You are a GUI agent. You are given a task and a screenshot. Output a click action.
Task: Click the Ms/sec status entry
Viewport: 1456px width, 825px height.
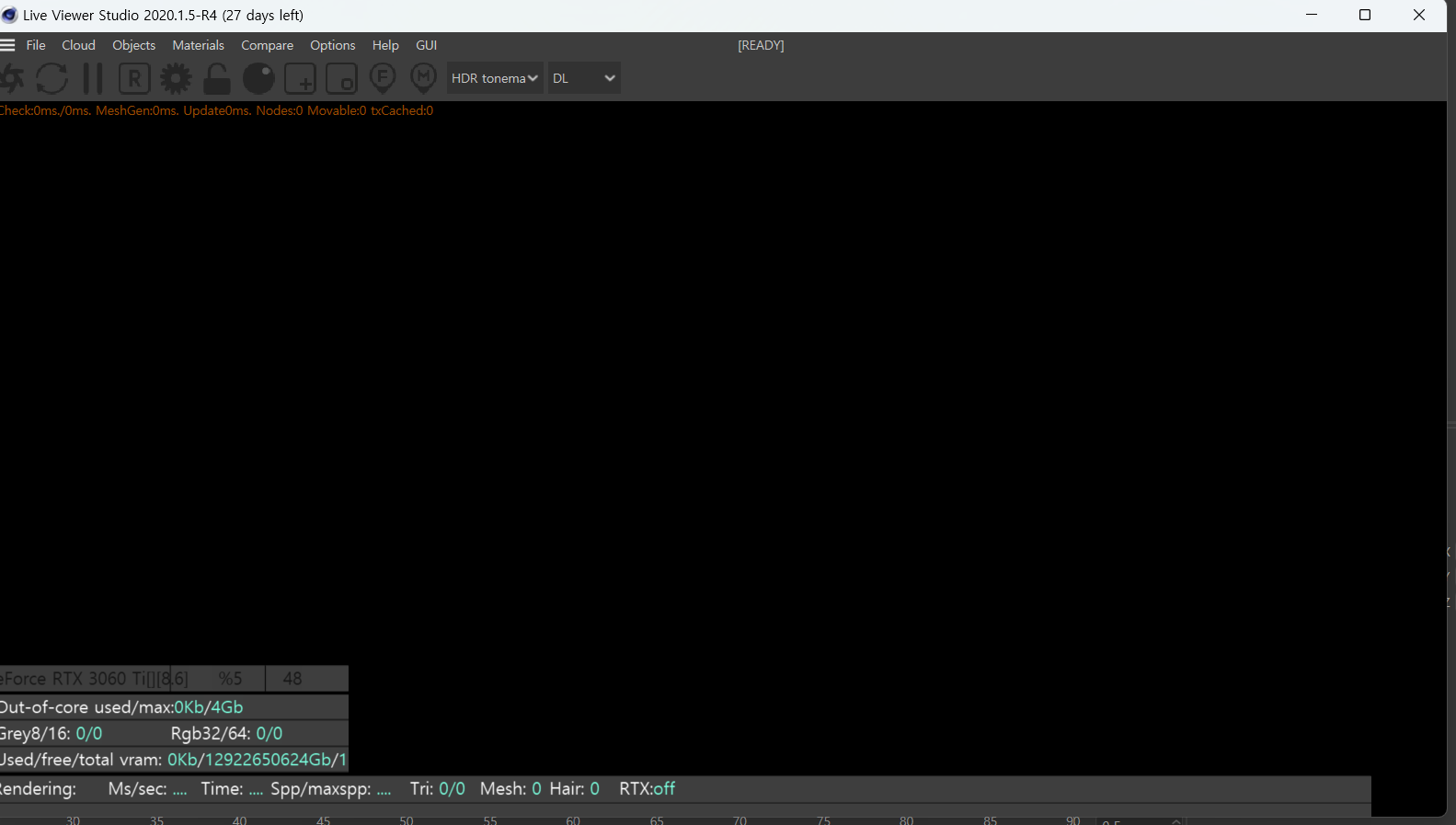coord(147,789)
